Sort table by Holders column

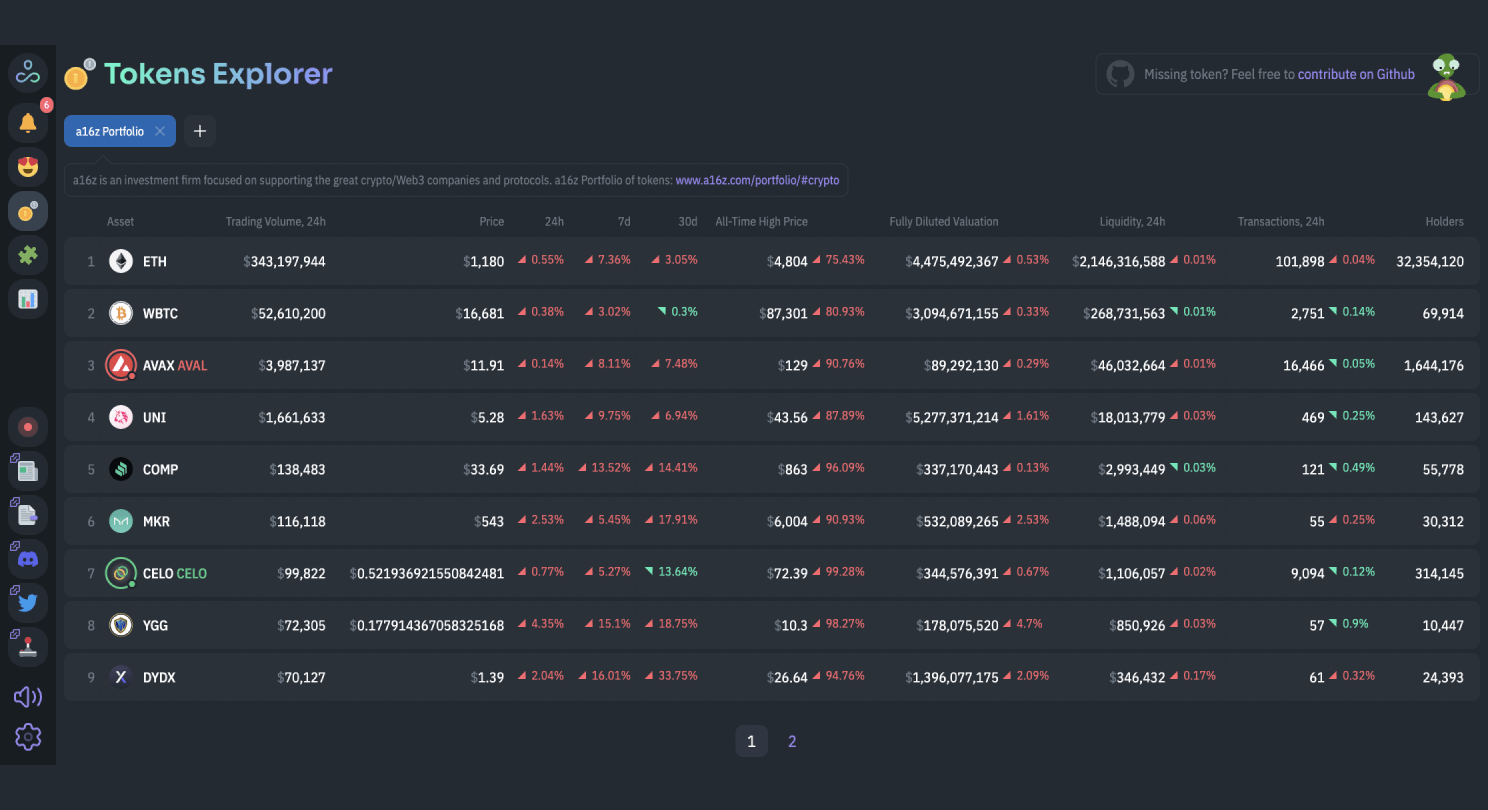(x=1444, y=222)
